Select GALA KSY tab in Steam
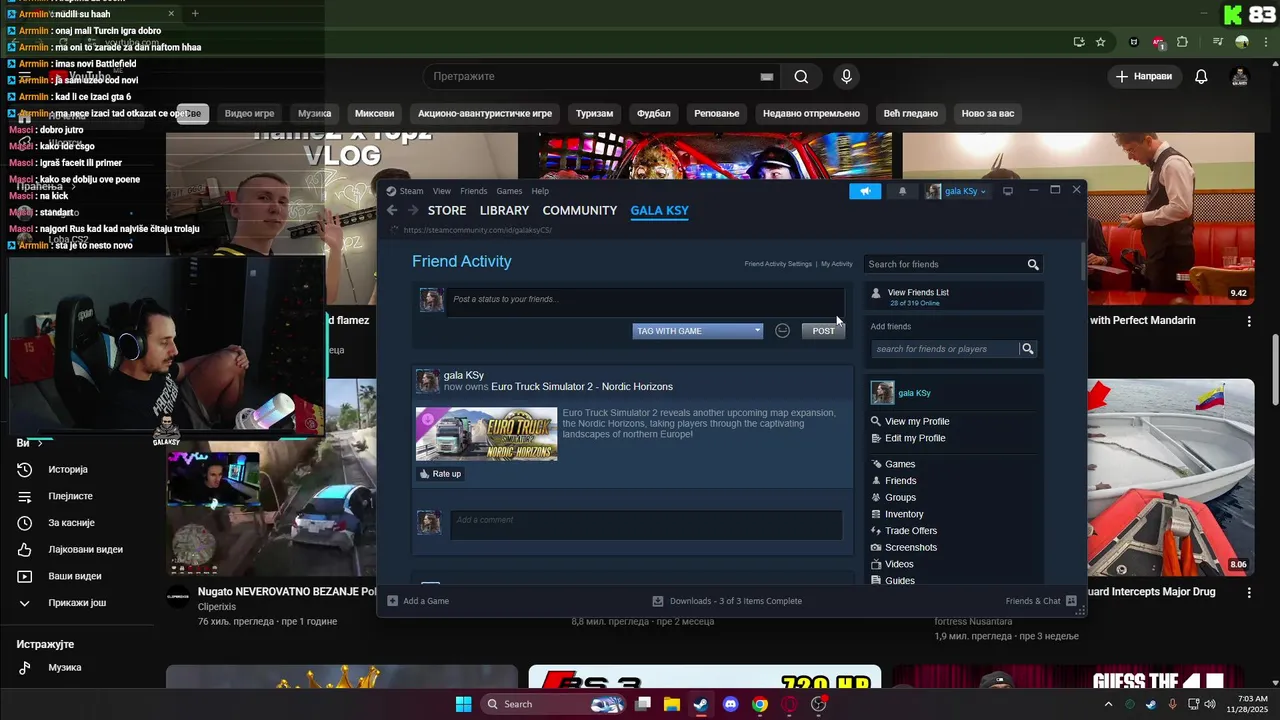The height and width of the screenshot is (720, 1280). click(660, 210)
